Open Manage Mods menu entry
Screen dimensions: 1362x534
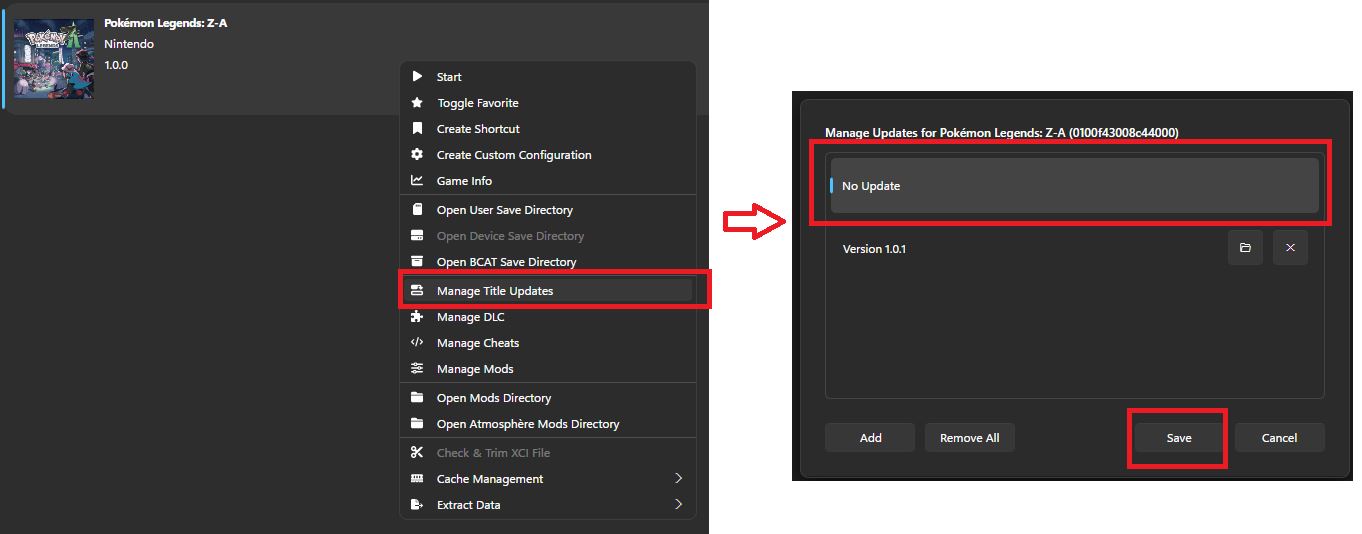pos(475,369)
